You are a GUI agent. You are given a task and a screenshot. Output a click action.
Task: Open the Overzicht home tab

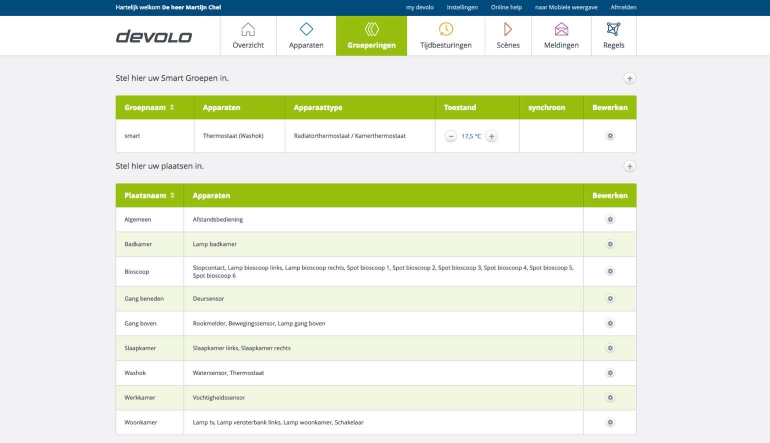[x=248, y=36]
